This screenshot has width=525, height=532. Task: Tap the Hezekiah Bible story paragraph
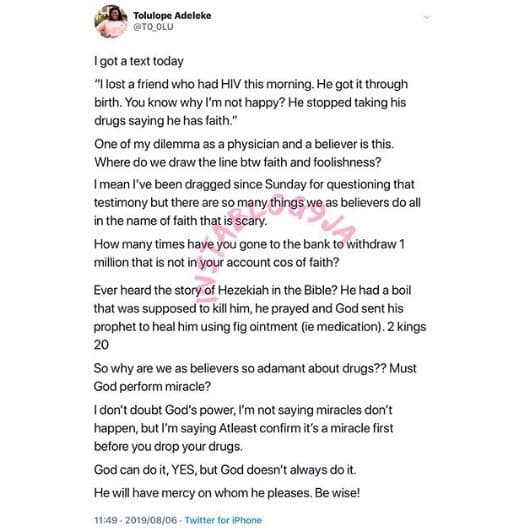(x=260, y=318)
